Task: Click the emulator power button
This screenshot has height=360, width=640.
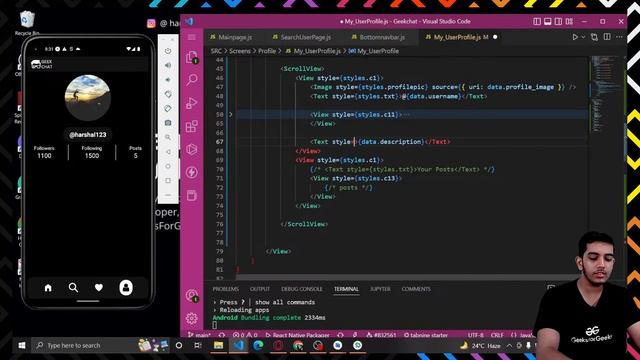Action: coord(168,51)
